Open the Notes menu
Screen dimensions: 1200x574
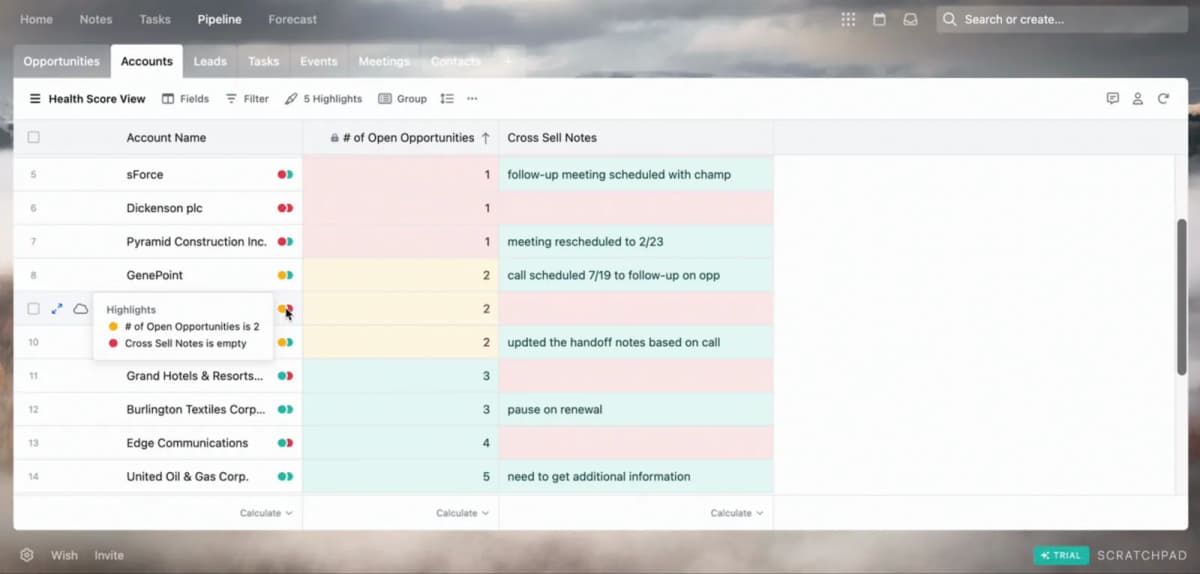96,19
